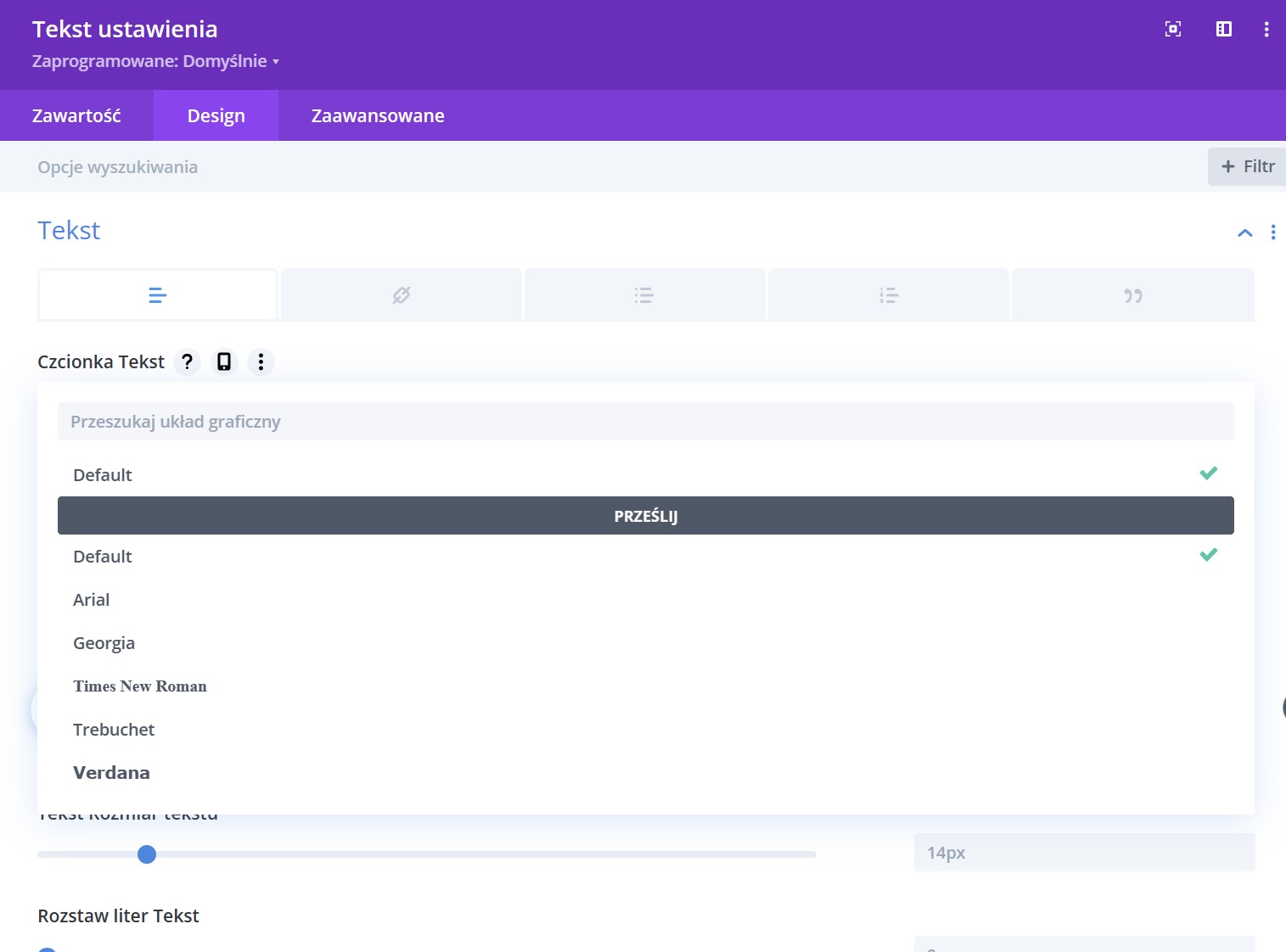Toggle the snap to sidebar icon

(x=1224, y=29)
